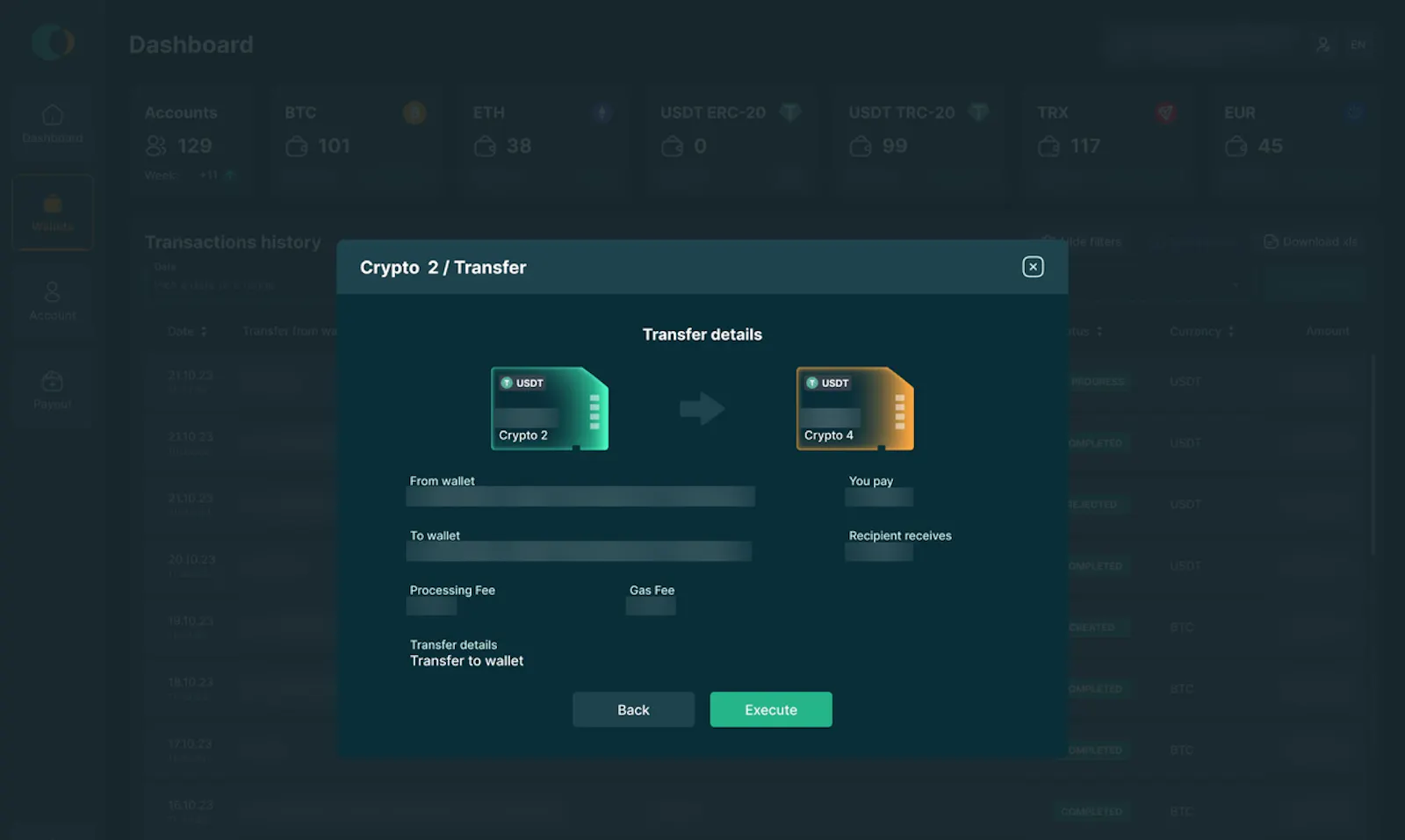Select the Crypto 4 destination wallet card
Screen dimensions: 1405x840
point(855,408)
